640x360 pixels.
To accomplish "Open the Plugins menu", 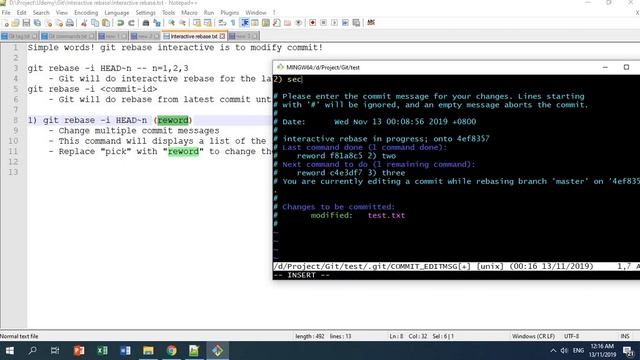I will 229,13.
